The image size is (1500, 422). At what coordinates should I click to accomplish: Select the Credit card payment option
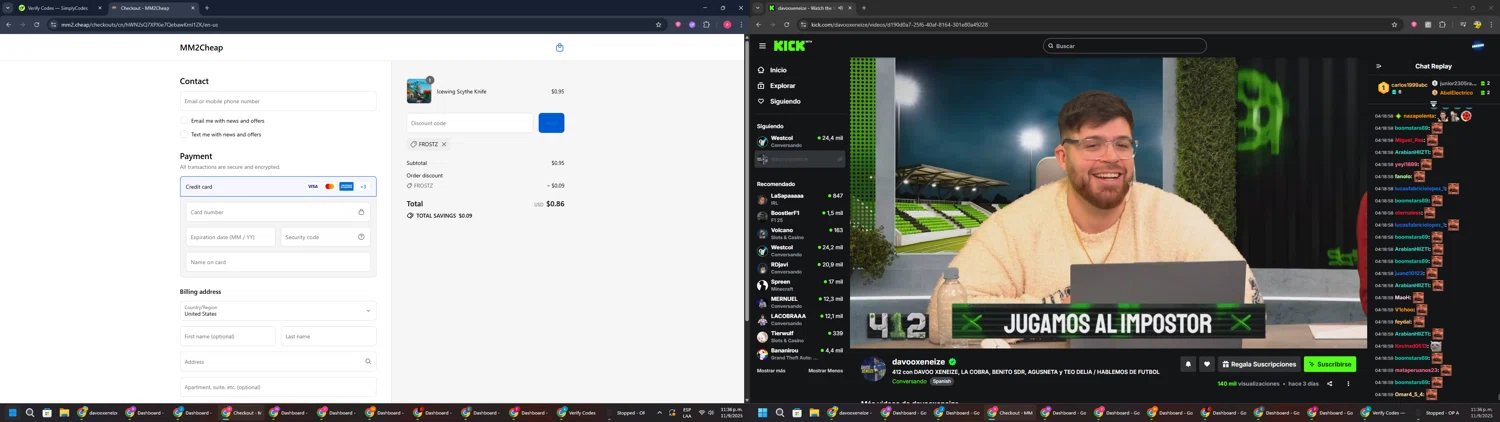(278, 186)
